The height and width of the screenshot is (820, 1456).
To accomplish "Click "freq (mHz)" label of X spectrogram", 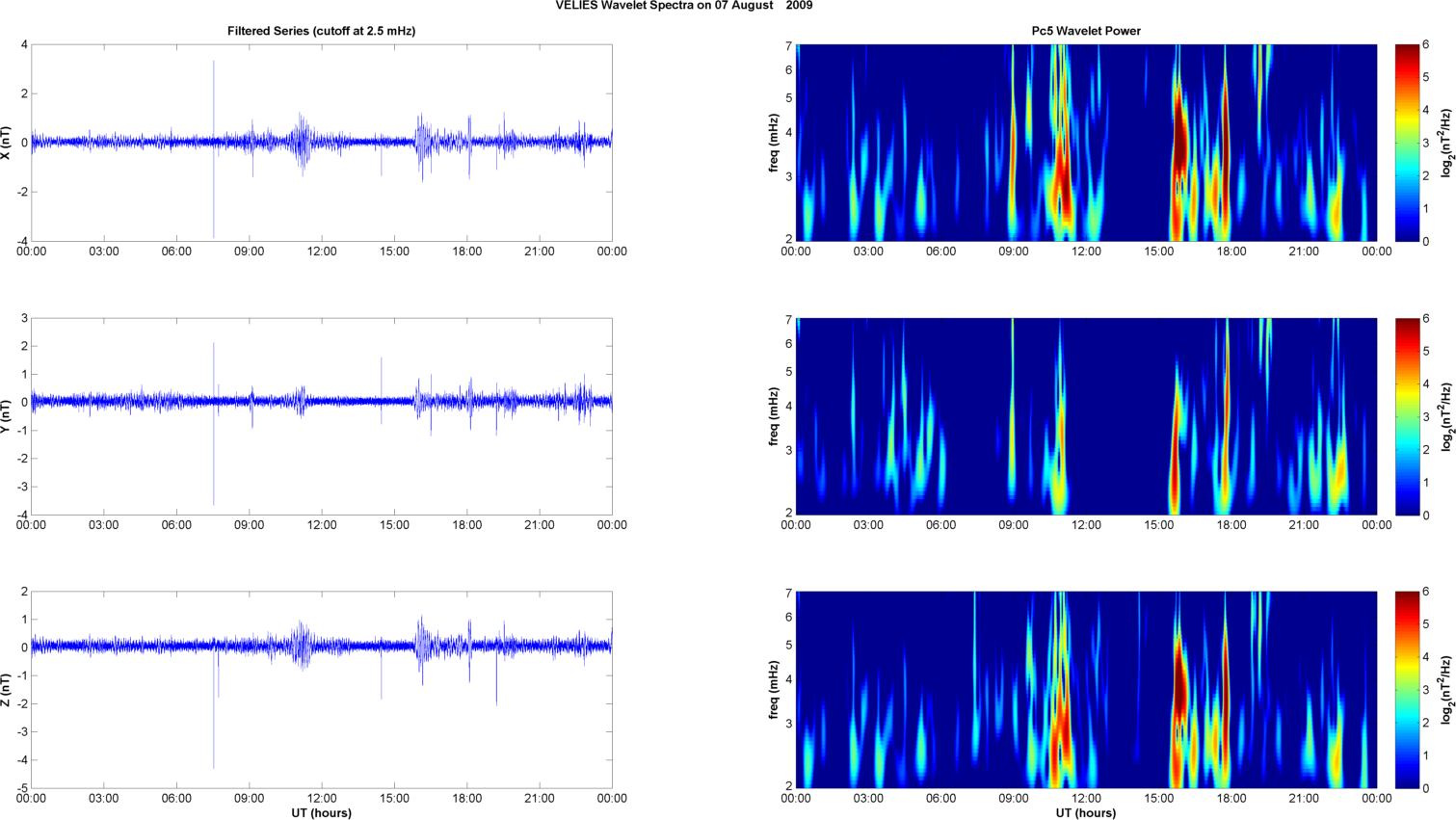I will [773, 143].
